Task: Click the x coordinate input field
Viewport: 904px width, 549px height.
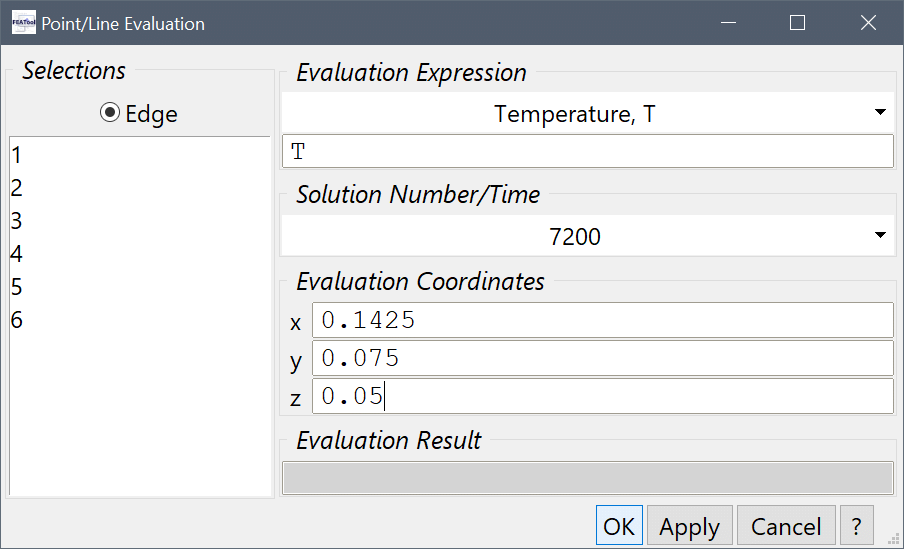Action: 601,321
